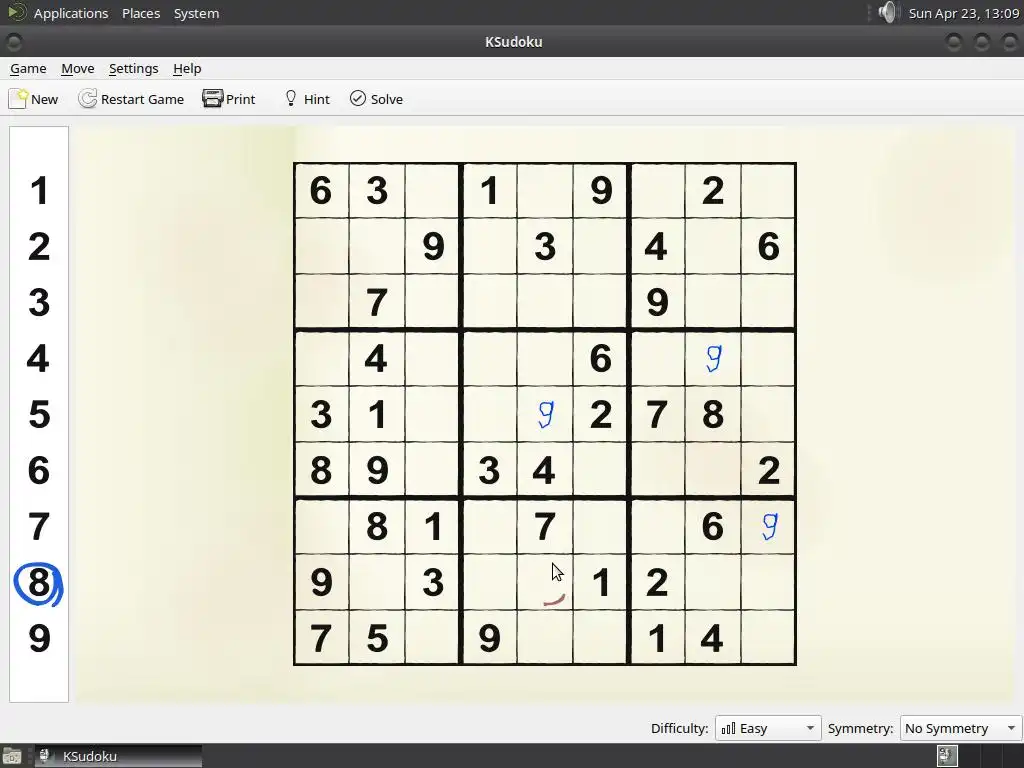Select number 2 in the side palette

39,247
